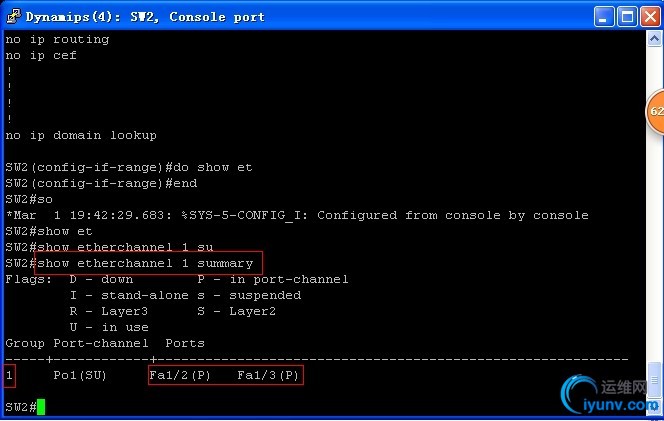The width and height of the screenshot is (664, 421).
Task: Click the scrollbar down arrow
Action: point(654,407)
